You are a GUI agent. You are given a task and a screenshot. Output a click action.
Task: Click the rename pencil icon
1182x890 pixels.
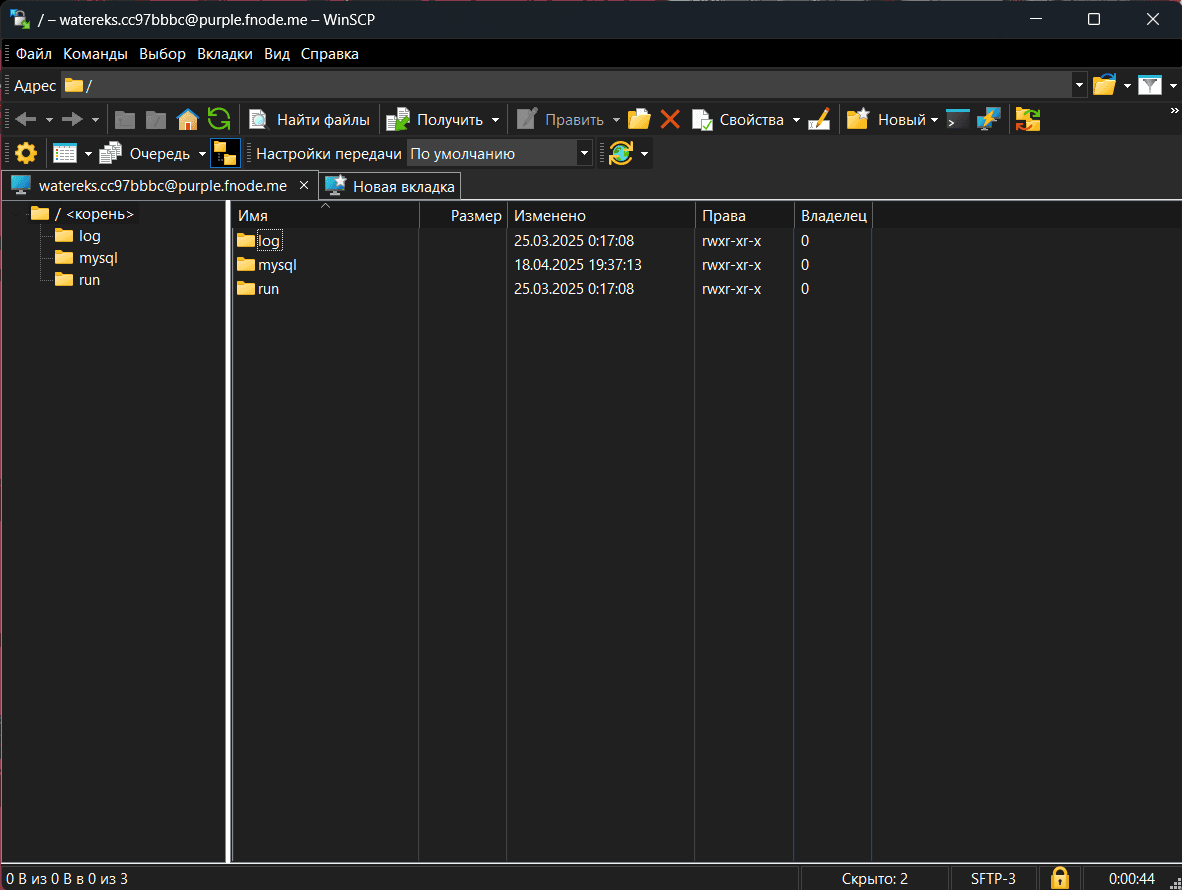(819, 120)
